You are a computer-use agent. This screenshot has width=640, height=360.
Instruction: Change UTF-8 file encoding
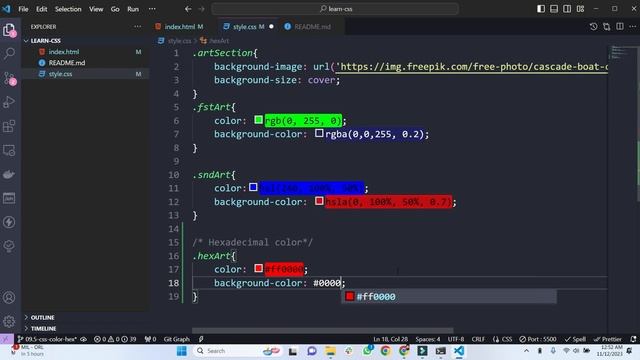click(456, 339)
